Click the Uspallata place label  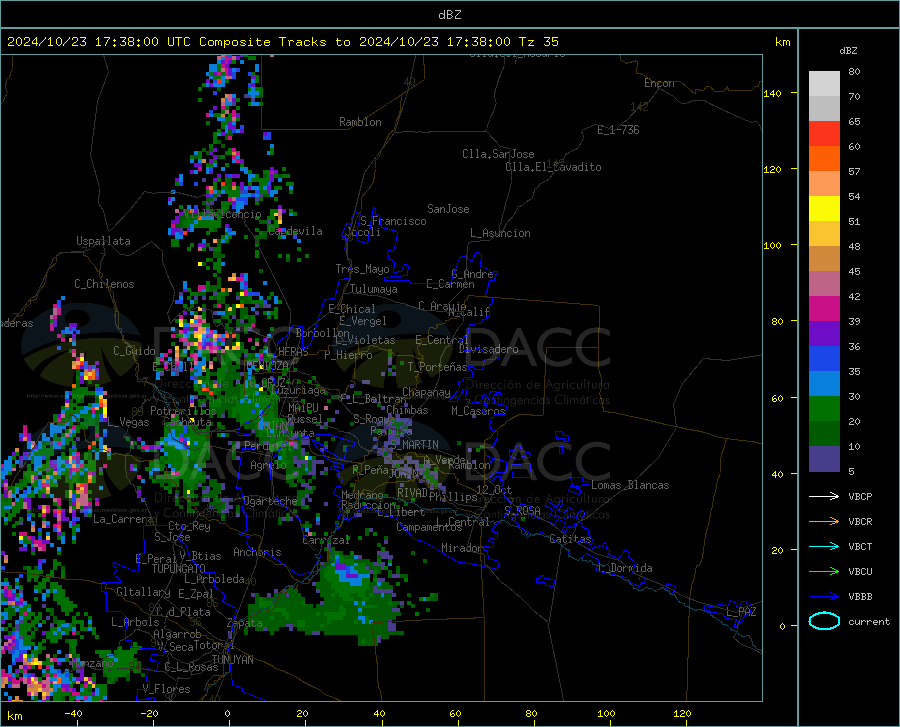click(103, 241)
